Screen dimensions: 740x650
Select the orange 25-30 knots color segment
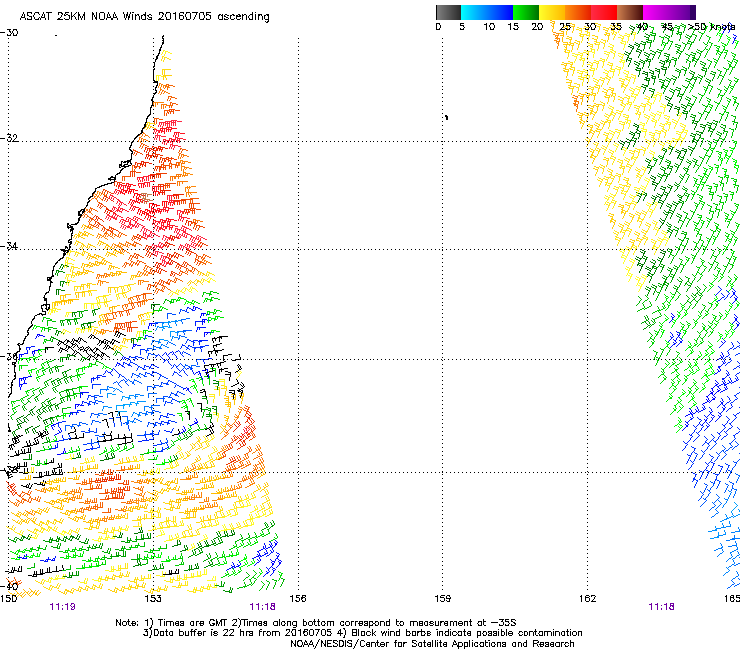coord(578,12)
